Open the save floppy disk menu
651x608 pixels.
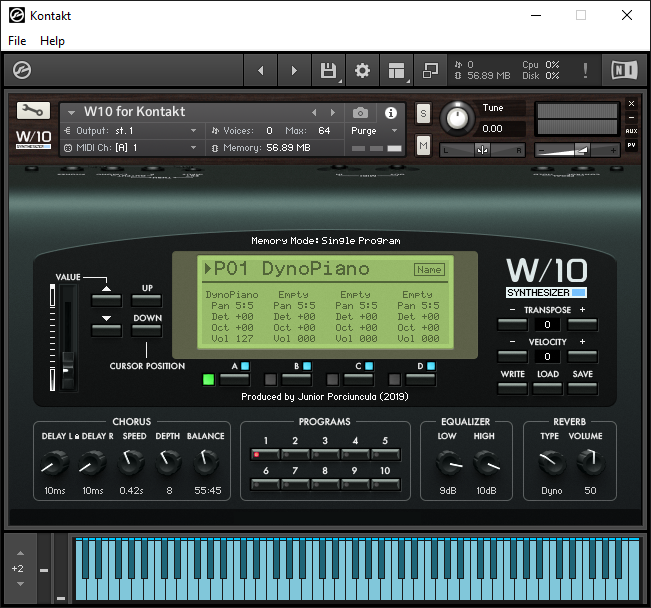click(328, 71)
